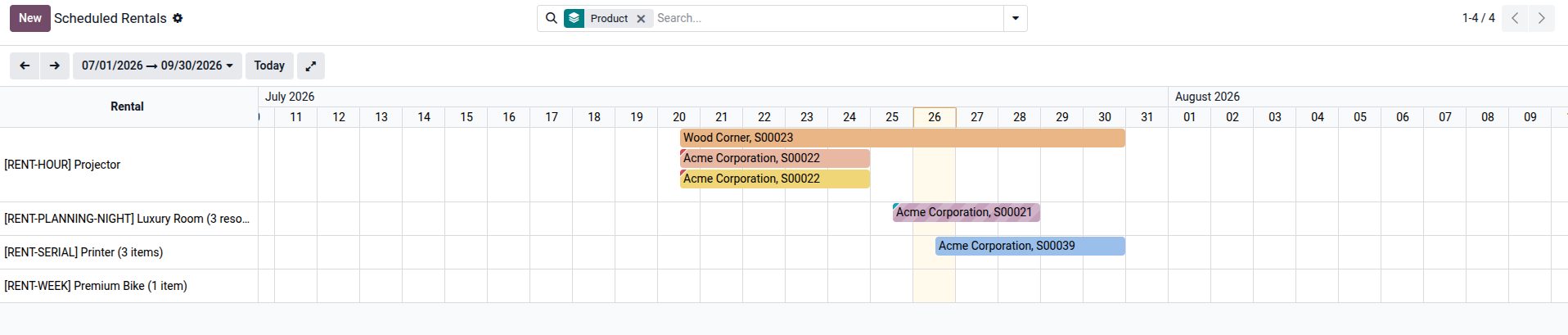Open the Acme Corporation, S00039 rental pill
This screenshot has width=1568, height=335.
click(1030, 246)
